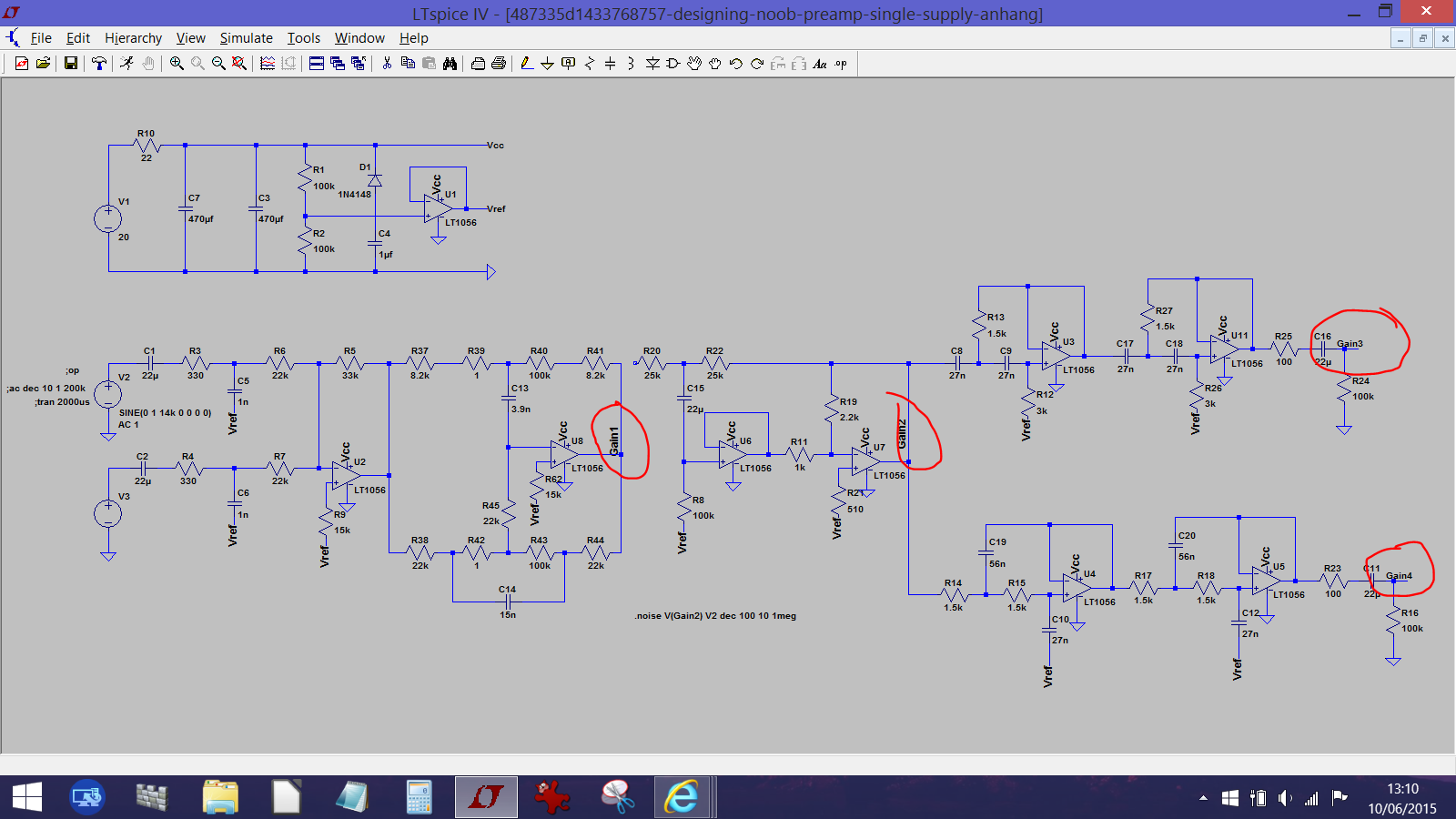This screenshot has width=1456, height=819.
Task: Open the Window menu
Action: tap(359, 38)
